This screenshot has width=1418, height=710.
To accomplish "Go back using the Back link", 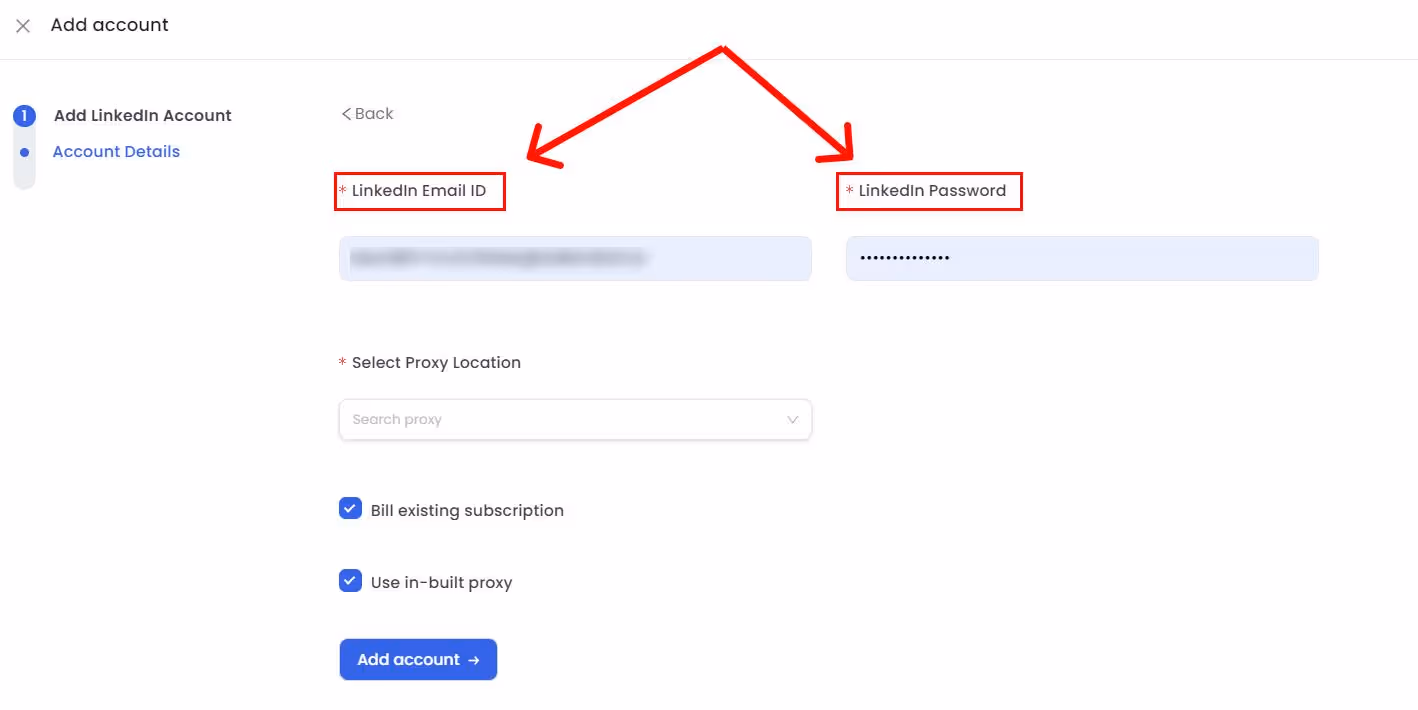I will tap(367, 113).
